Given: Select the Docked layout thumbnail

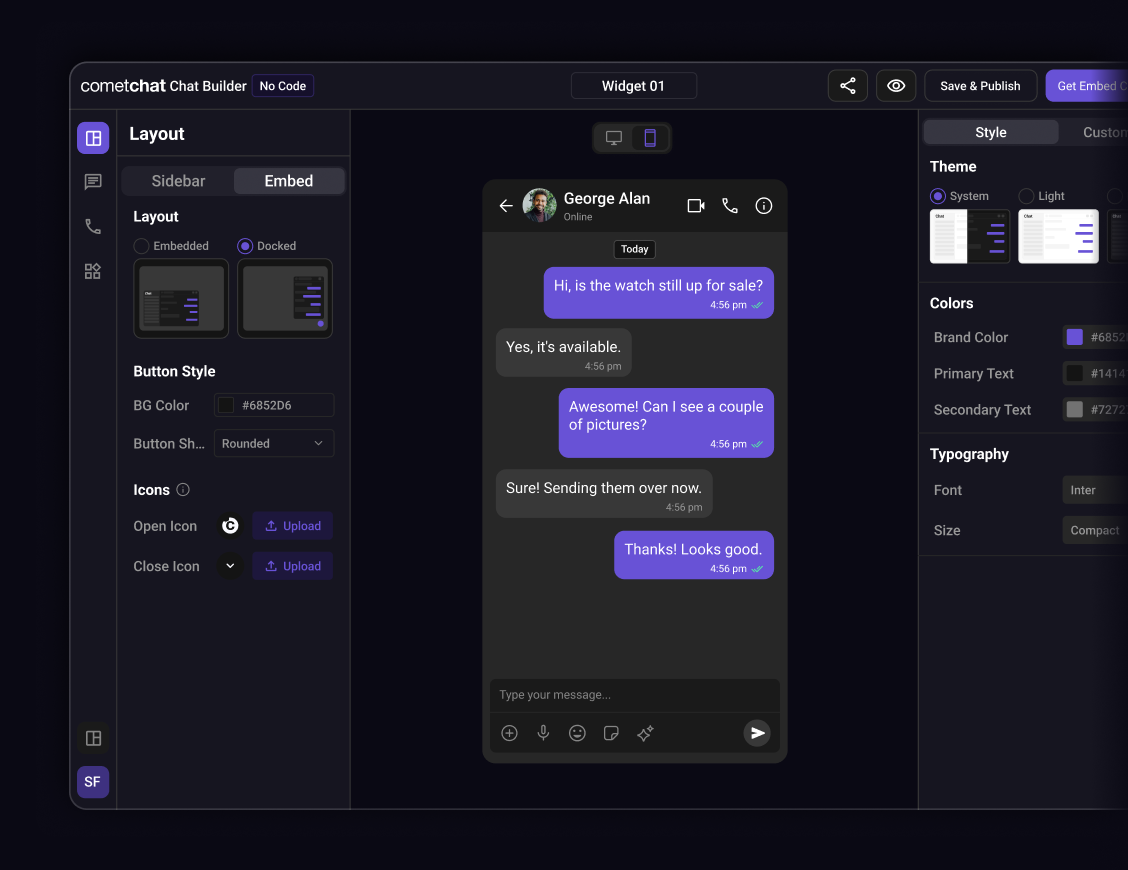Looking at the screenshot, I should pyautogui.click(x=285, y=298).
